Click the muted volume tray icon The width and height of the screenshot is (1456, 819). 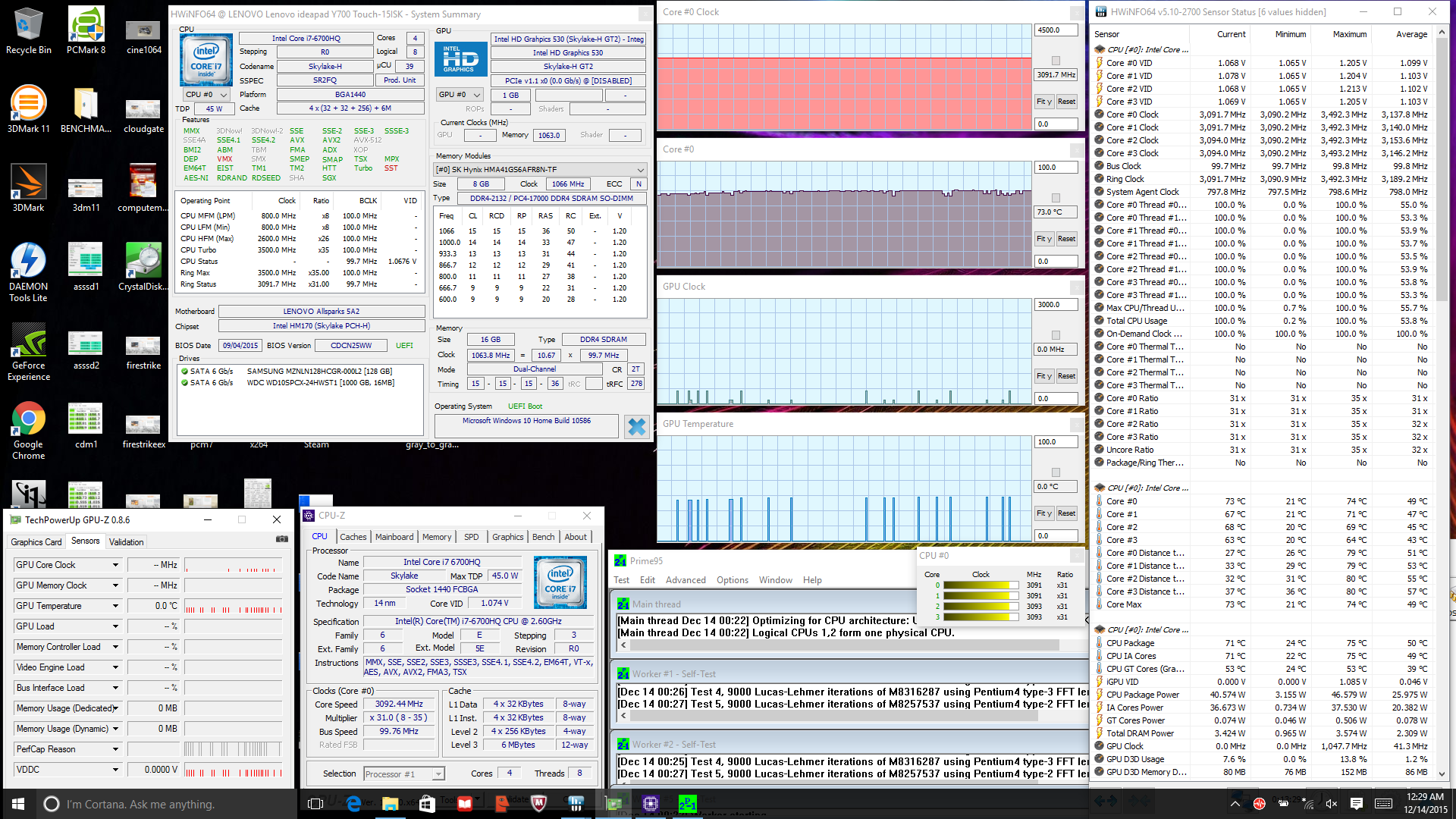pos(1332,804)
